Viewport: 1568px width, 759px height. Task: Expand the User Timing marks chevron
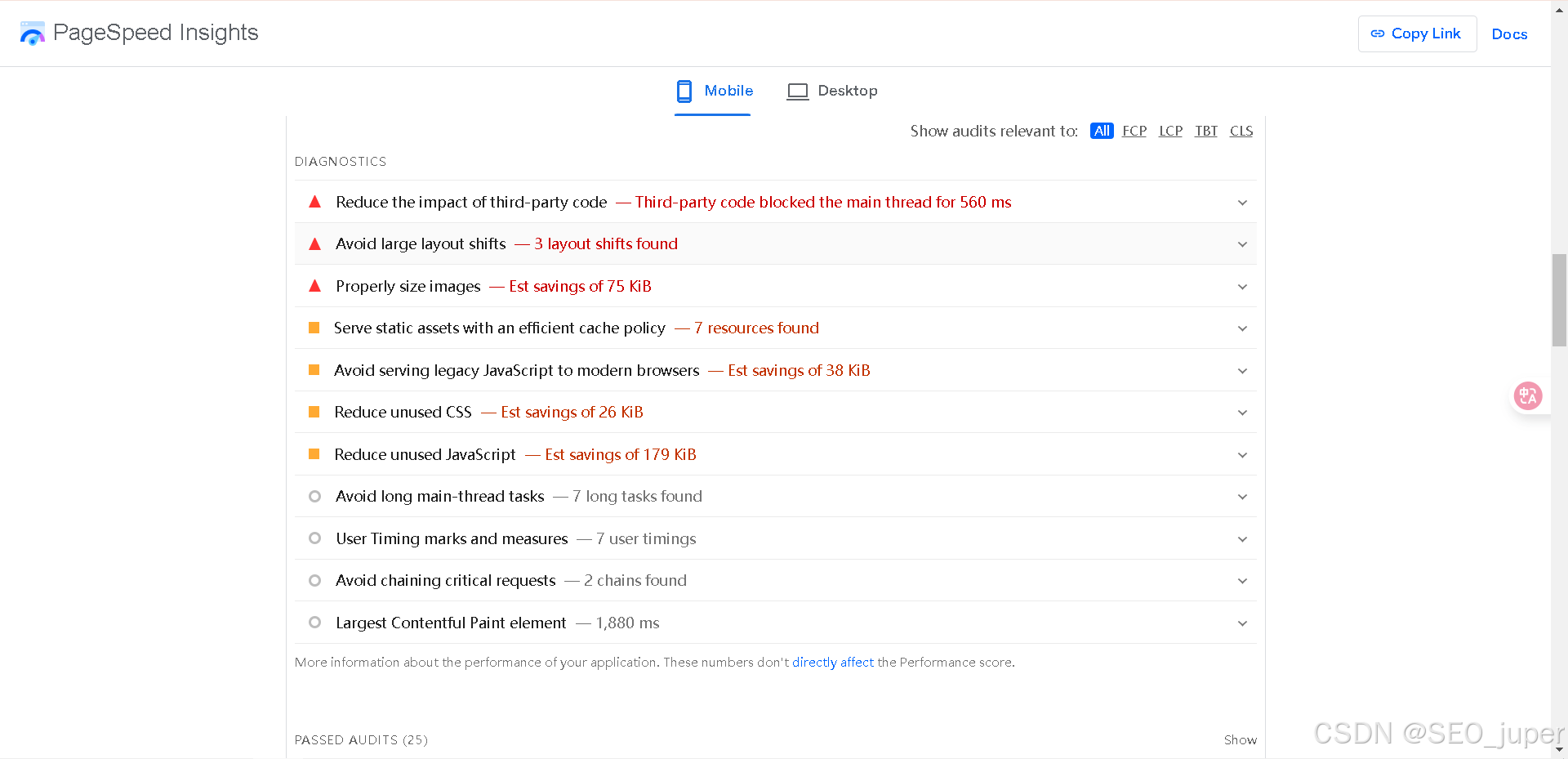1242,539
